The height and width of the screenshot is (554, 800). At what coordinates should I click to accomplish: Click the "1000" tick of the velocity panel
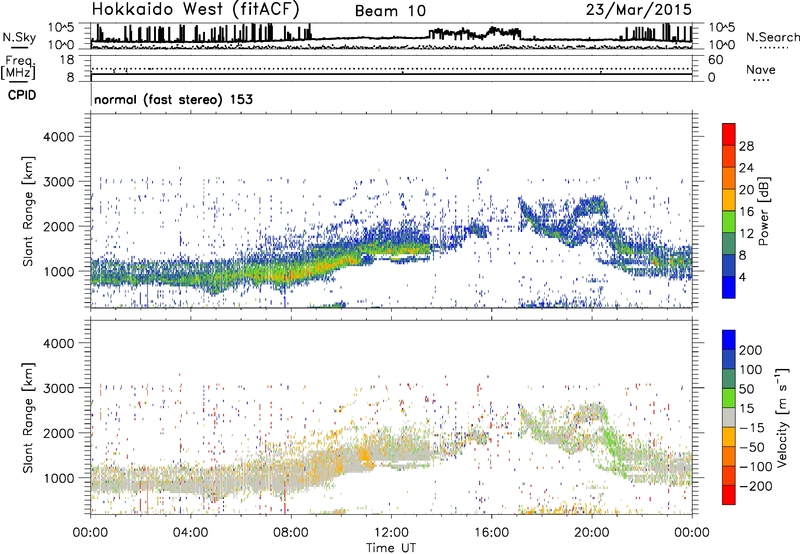pyautogui.click(x=59, y=477)
